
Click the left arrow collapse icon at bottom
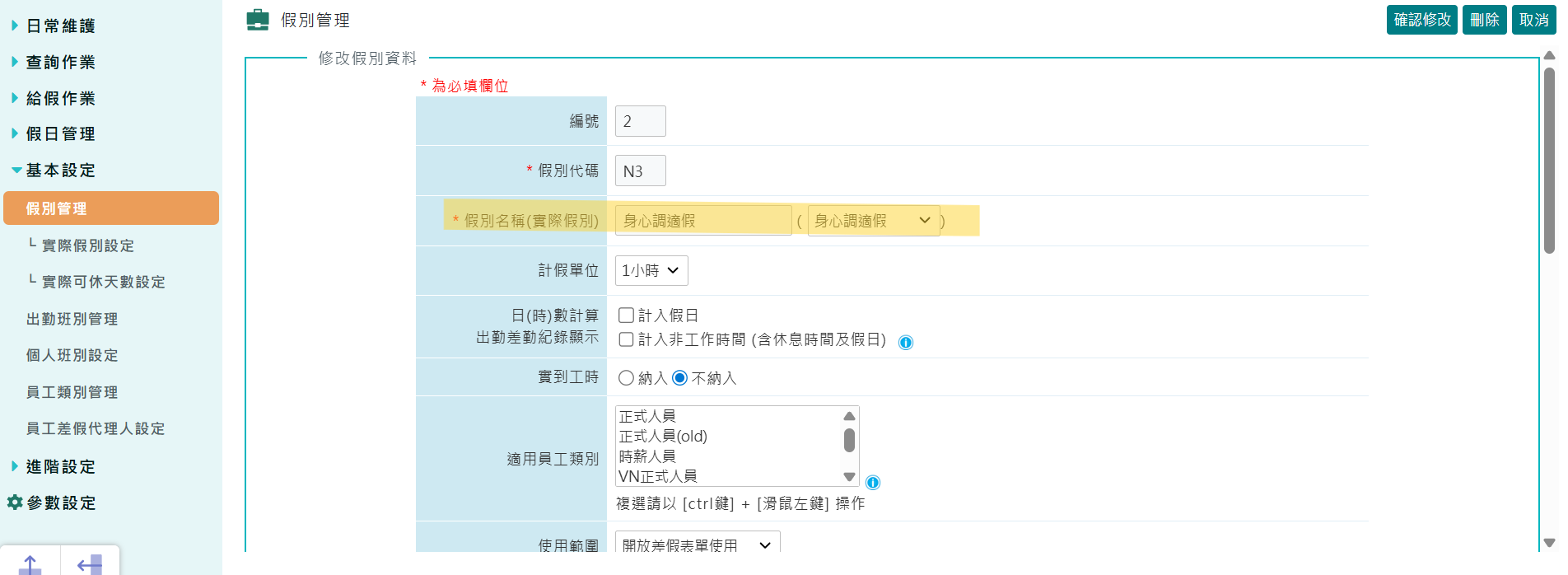[90, 564]
